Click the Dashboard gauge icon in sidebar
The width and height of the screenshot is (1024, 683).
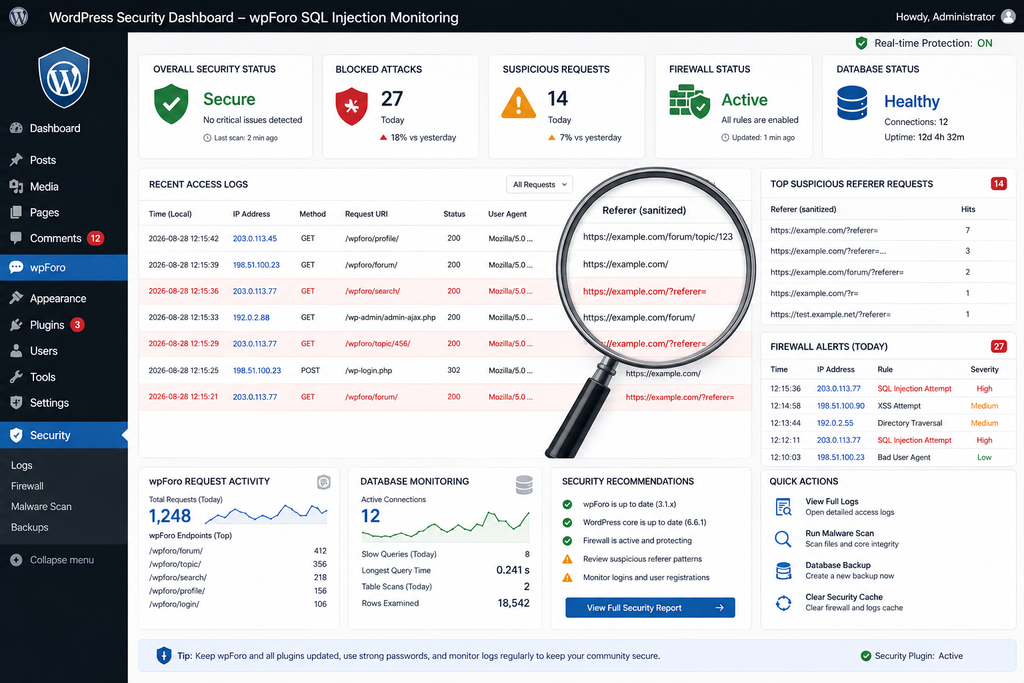point(16,128)
